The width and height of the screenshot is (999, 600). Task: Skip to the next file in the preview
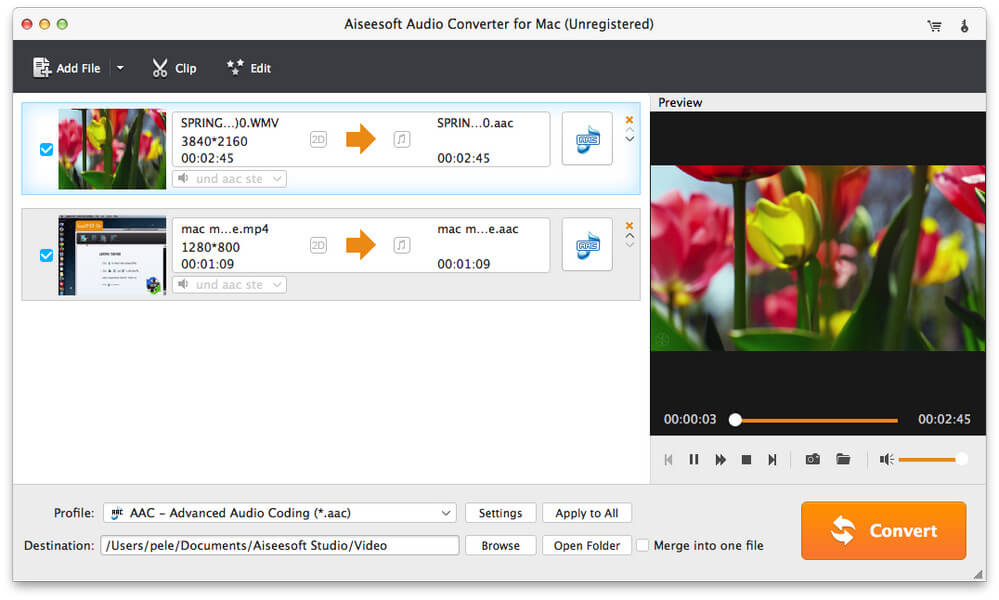(x=772, y=459)
